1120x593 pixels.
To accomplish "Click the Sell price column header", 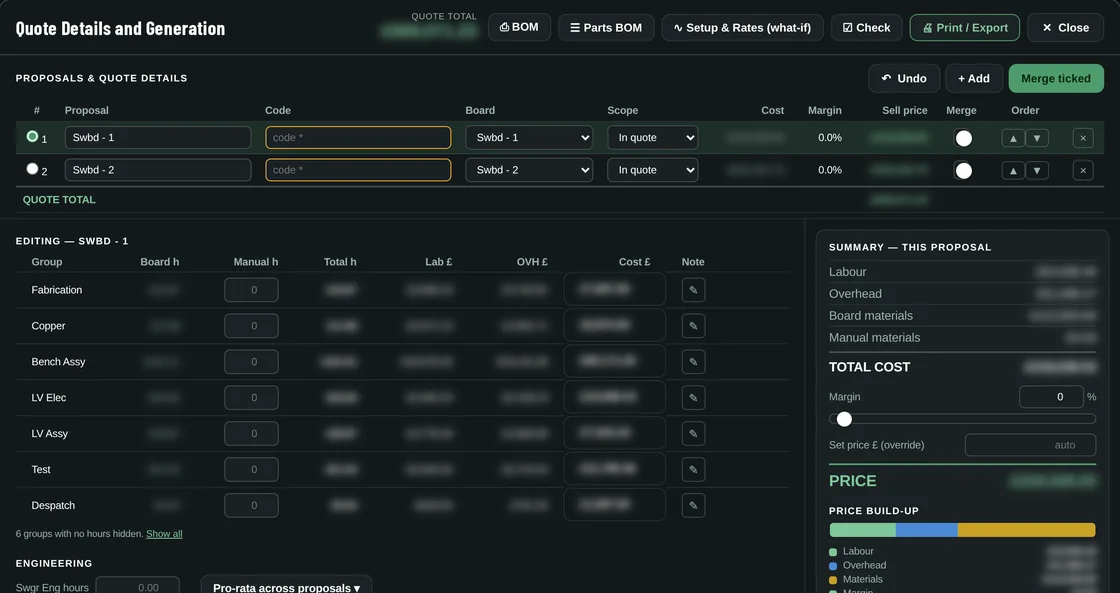I will coord(904,110).
